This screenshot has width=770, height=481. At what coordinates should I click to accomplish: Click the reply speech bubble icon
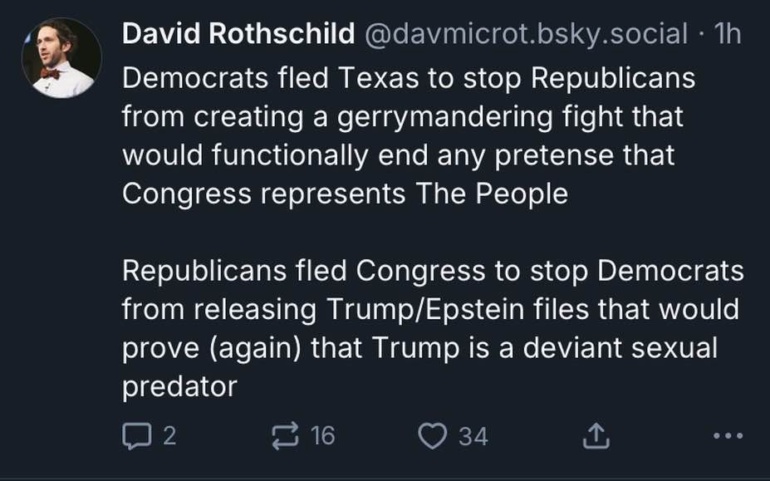134,435
